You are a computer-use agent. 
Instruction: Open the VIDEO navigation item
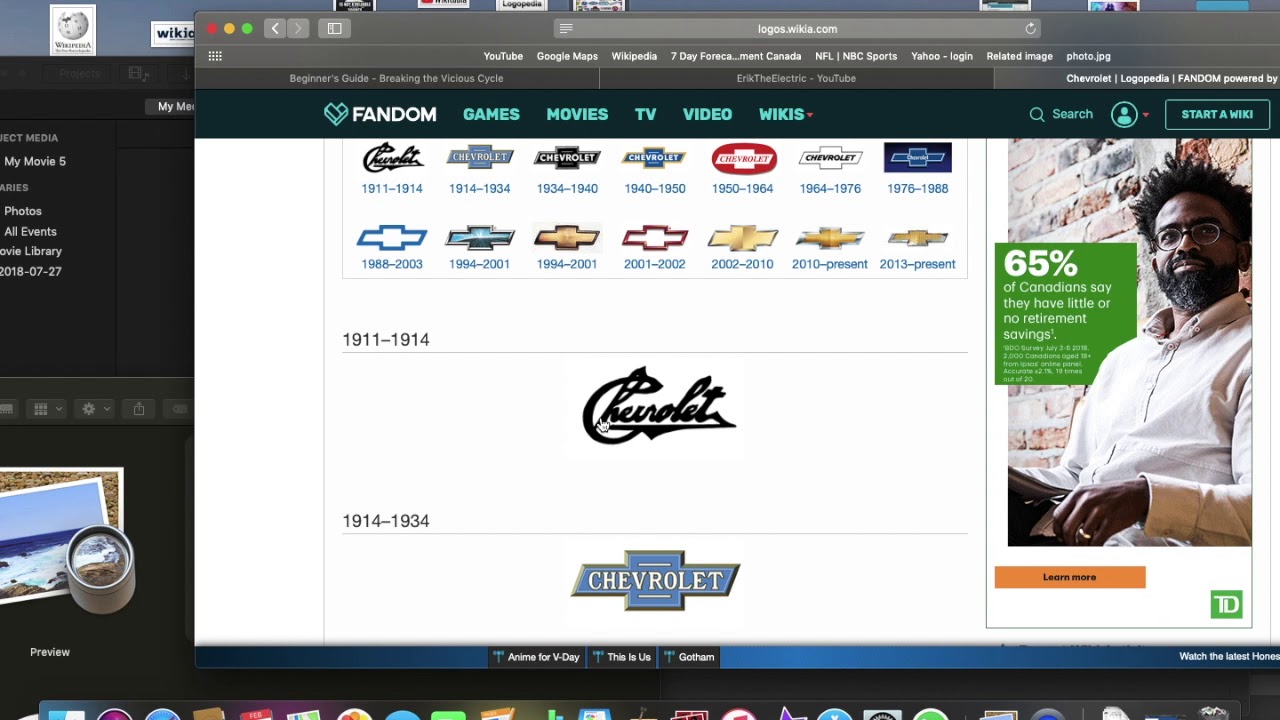(707, 114)
